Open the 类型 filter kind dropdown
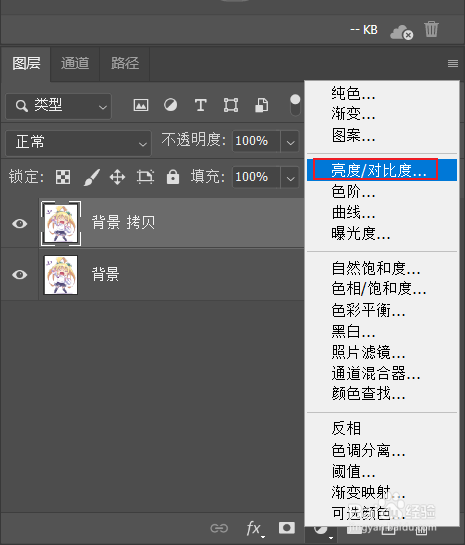465x545 pixels. click(58, 106)
